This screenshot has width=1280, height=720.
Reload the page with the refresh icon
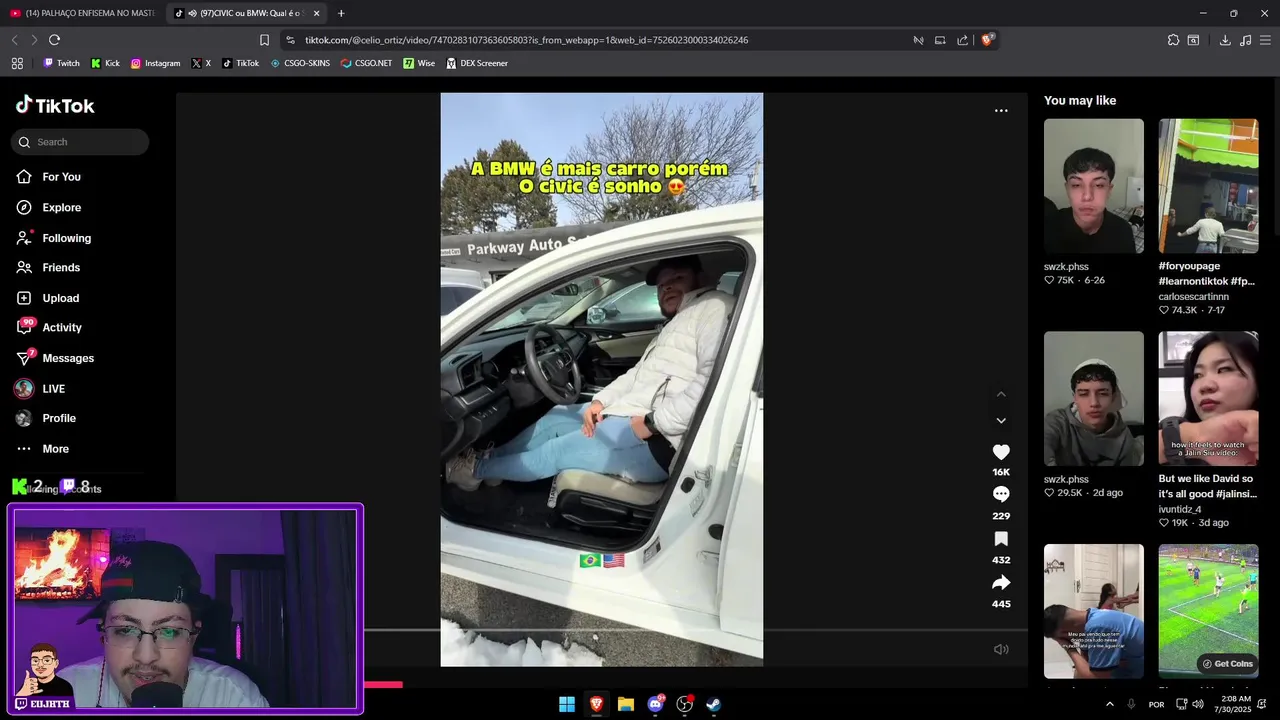pyautogui.click(x=54, y=40)
